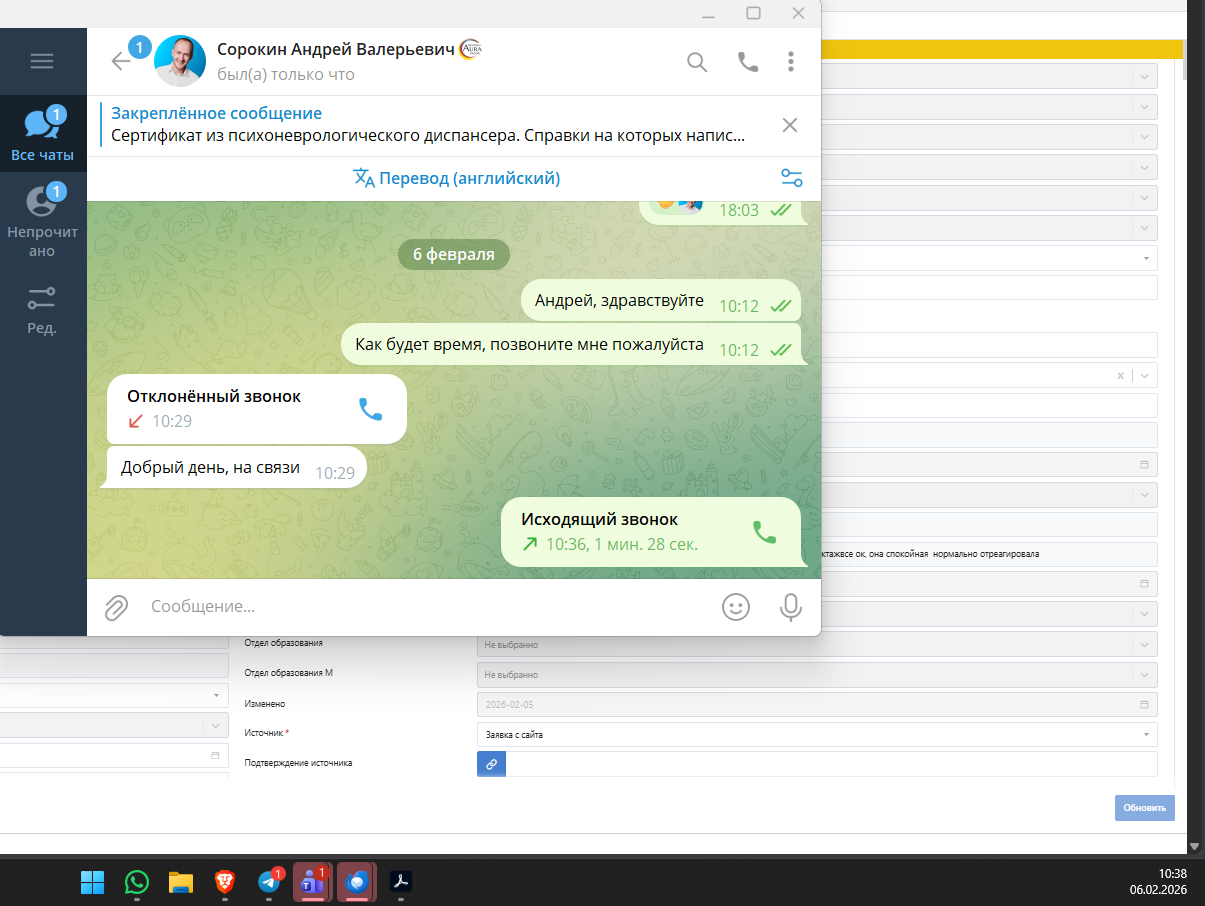Open Andrey Sorokin's profile avatar
1205x906 pixels.
(x=180, y=61)
